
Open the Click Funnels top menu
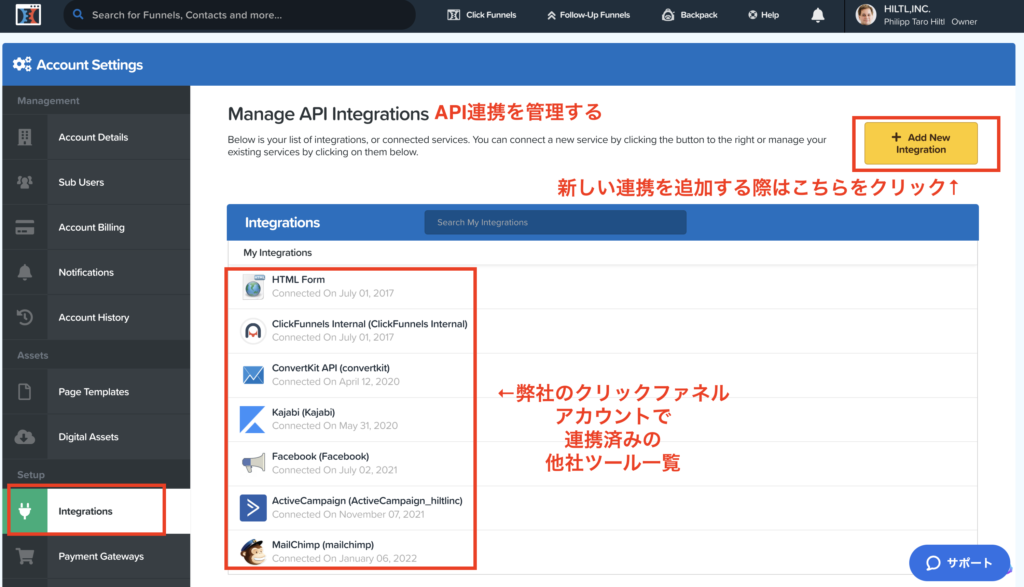click(x=482, y=14)
